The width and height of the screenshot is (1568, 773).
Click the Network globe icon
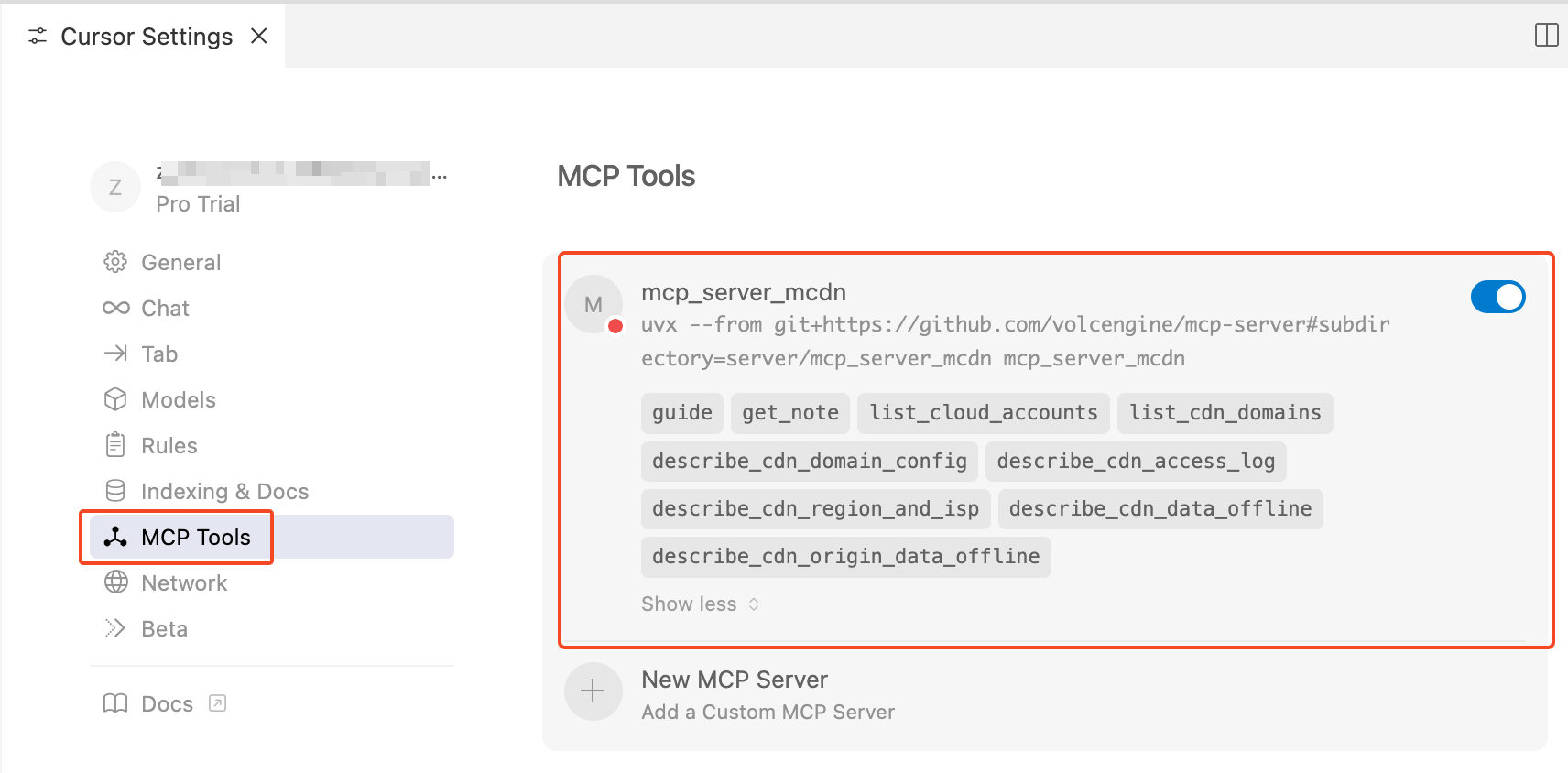click(x=115, y=582)
